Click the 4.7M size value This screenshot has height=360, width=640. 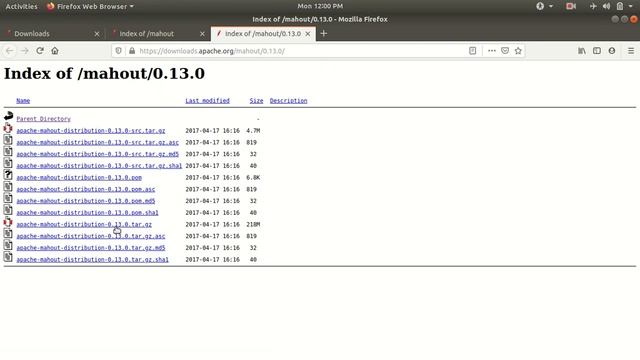click(x=253, y=131)
